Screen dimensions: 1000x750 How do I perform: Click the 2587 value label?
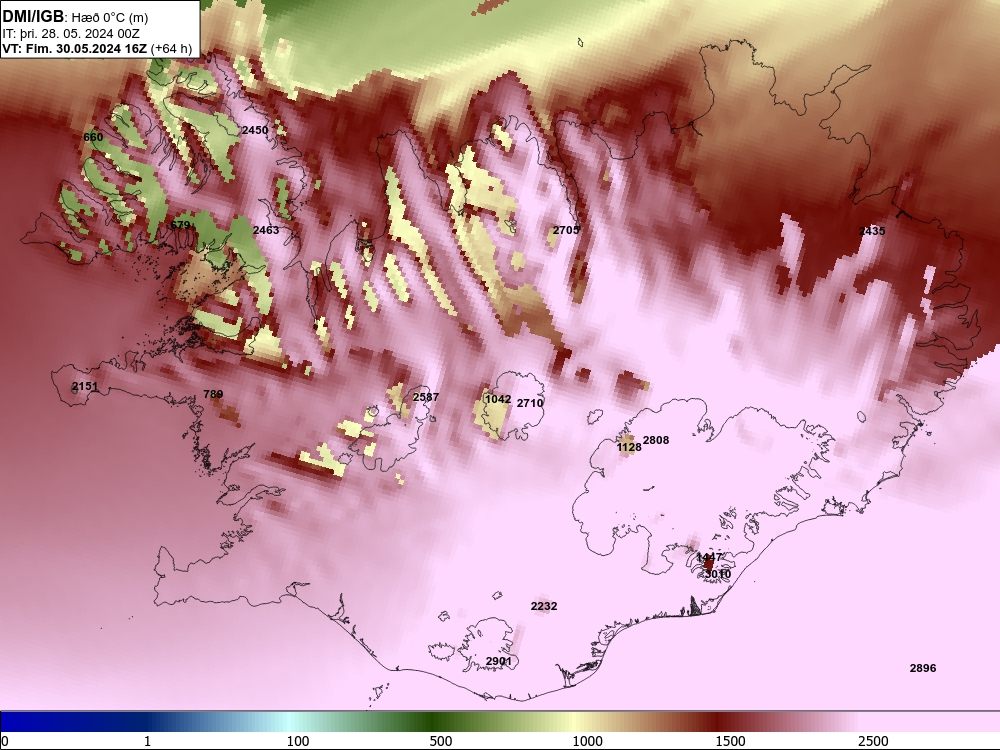pos(426,397)
